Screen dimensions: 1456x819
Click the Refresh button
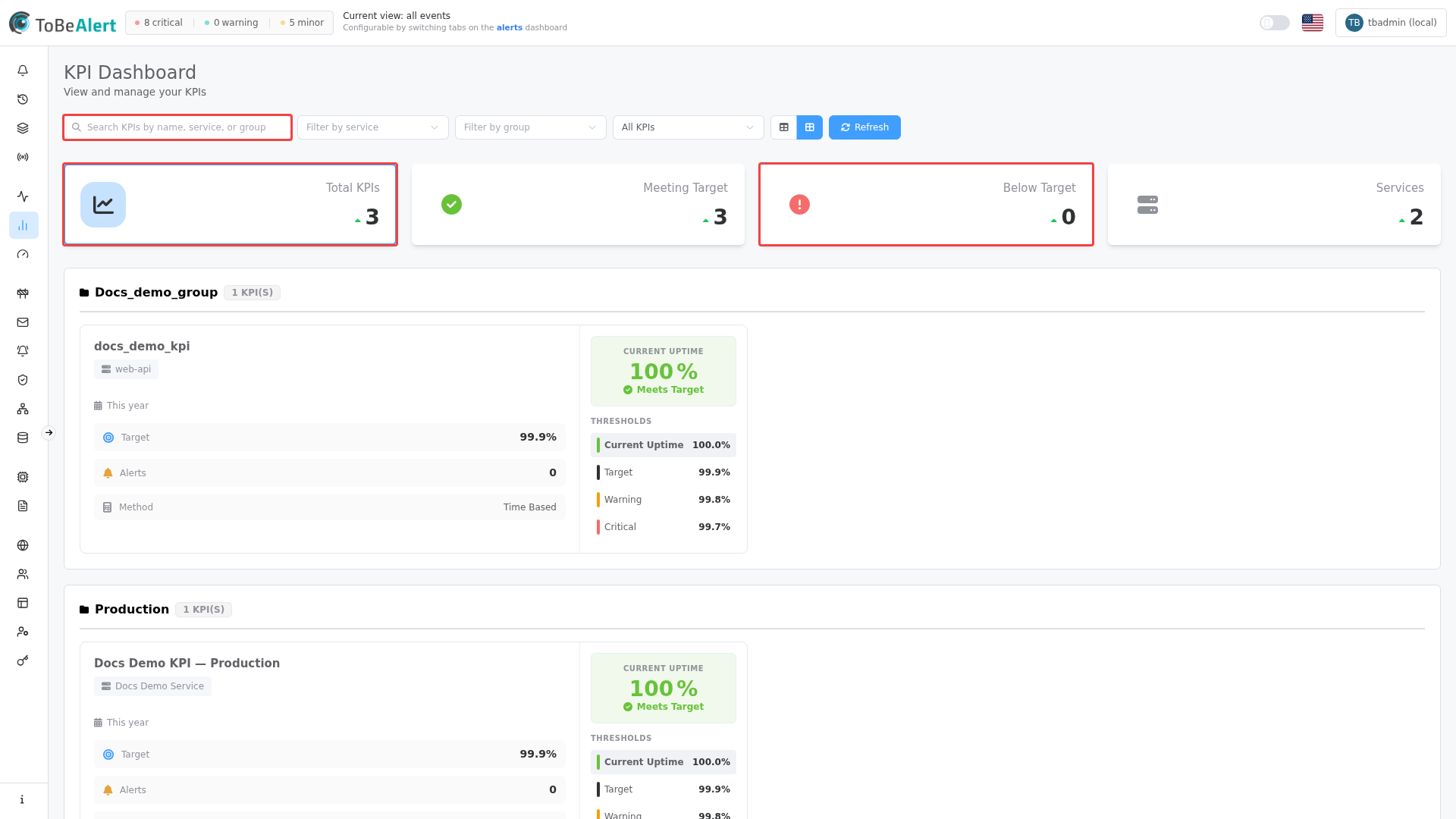pyautogui.click(x=864, y=127)
